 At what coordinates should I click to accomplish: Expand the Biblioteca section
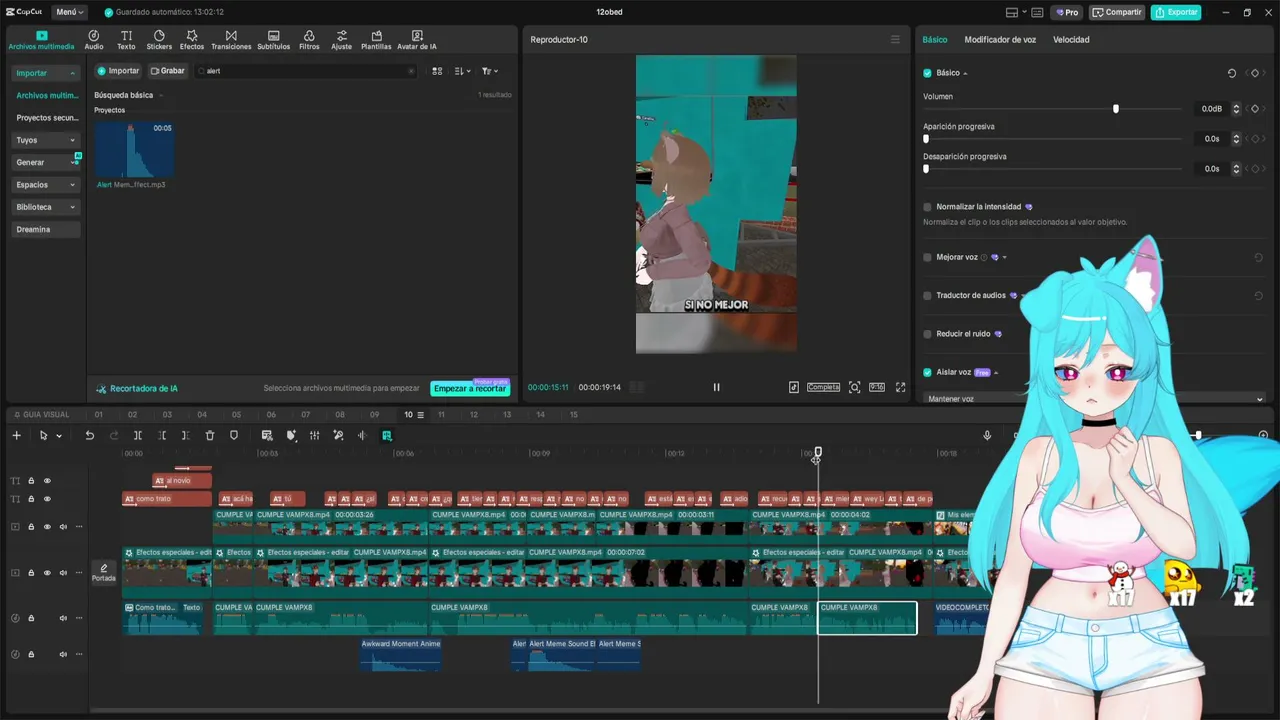coord(45,207)
